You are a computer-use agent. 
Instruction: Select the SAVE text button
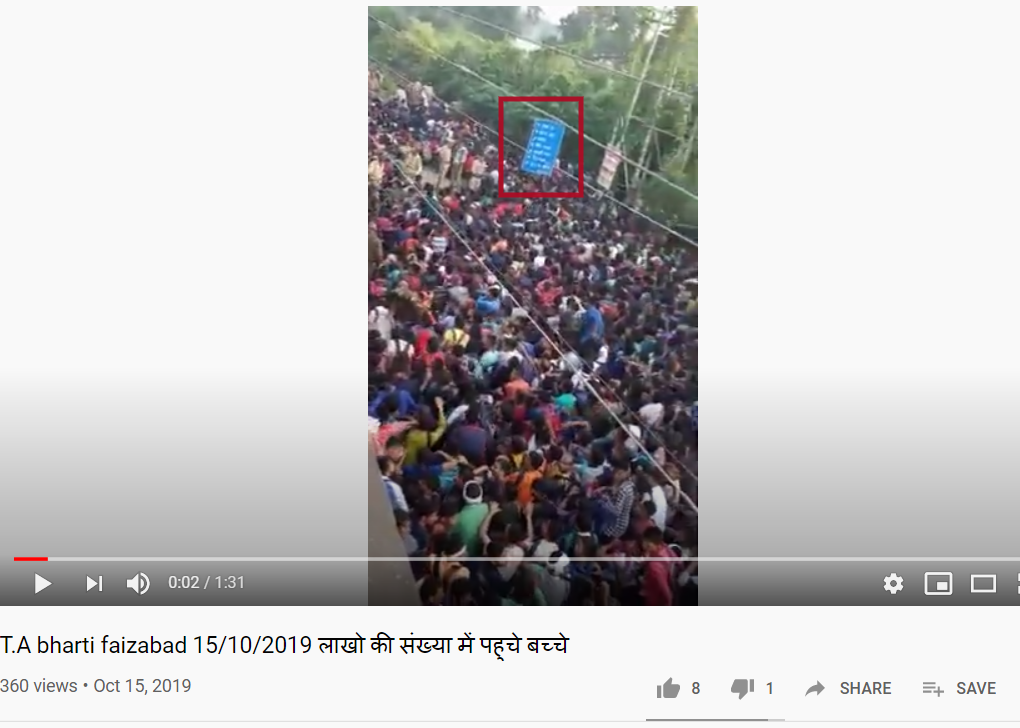pos(976,688)
